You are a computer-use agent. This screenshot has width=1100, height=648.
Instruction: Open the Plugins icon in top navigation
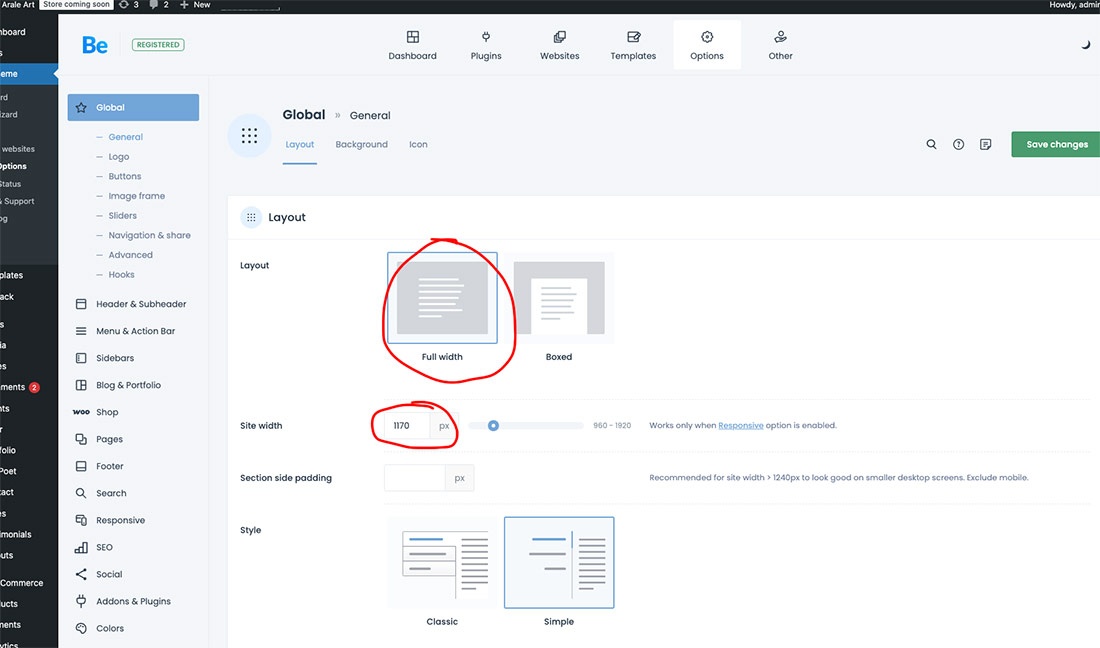point(486,37)
